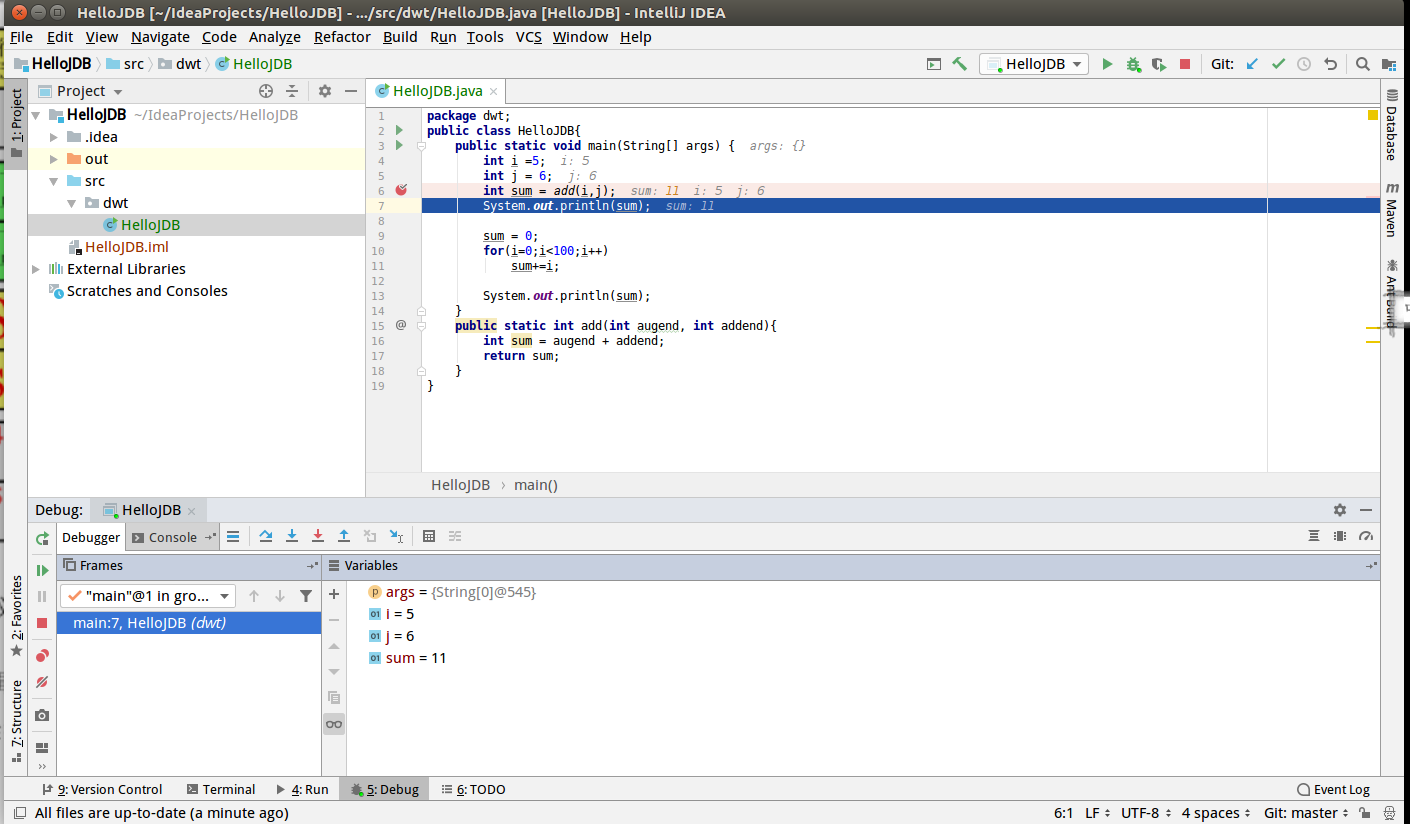Open the Refactor menu

pyautogui.click(x=342, y=37)
